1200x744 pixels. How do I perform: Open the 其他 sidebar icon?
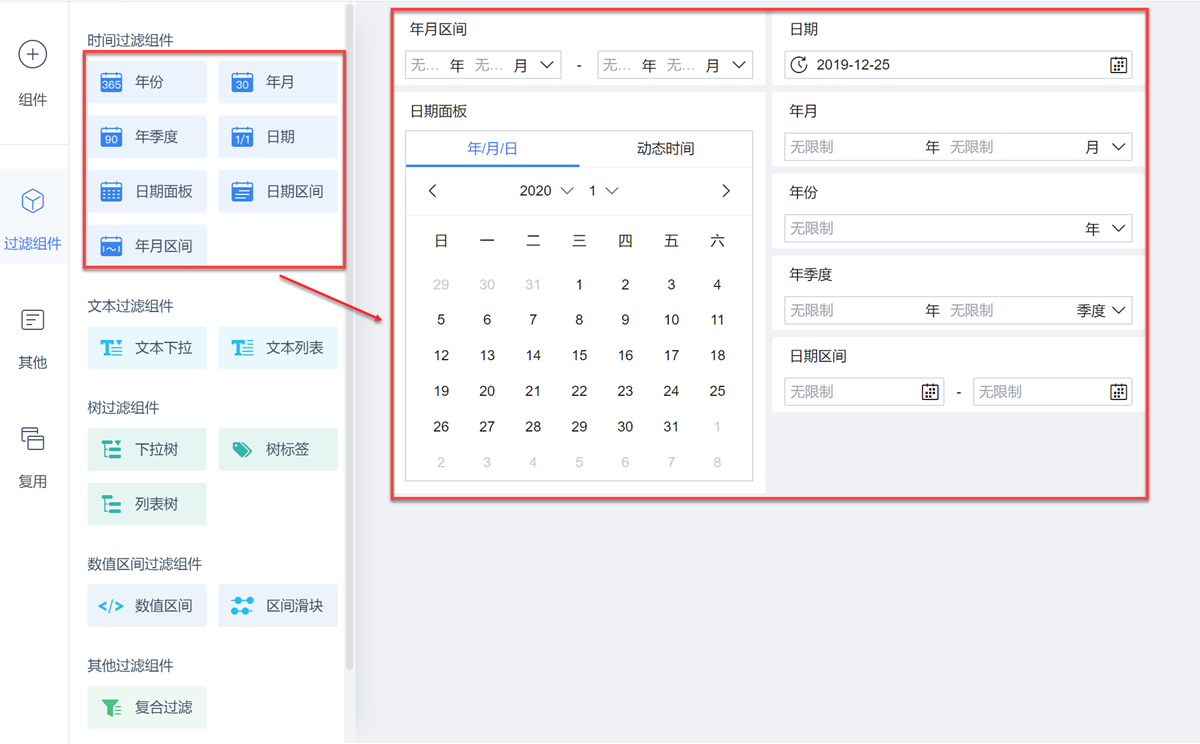[33, 320]
